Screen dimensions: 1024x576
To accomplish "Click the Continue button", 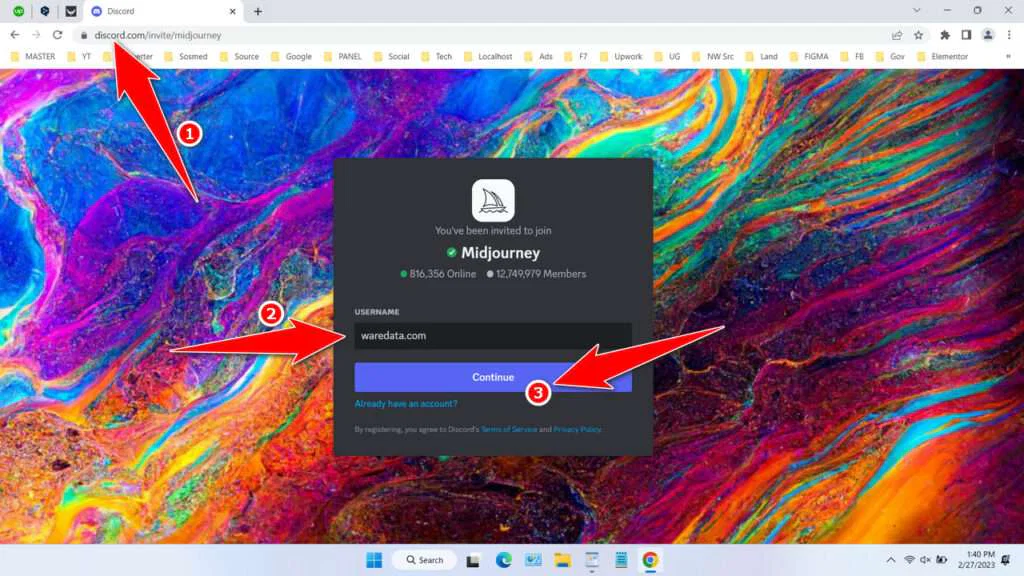I will click(x=492, y=377).
